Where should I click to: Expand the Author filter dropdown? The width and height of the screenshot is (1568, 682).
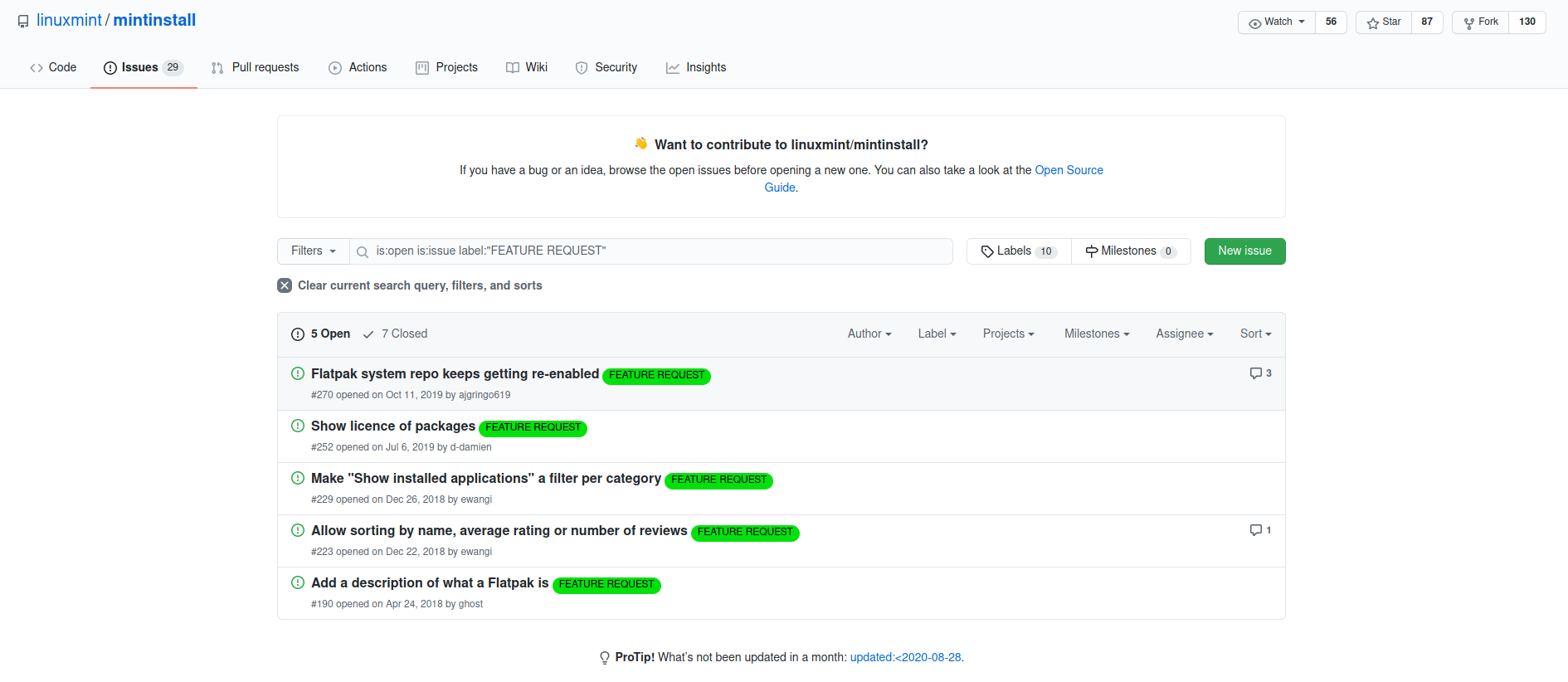[x=869, y=334]
